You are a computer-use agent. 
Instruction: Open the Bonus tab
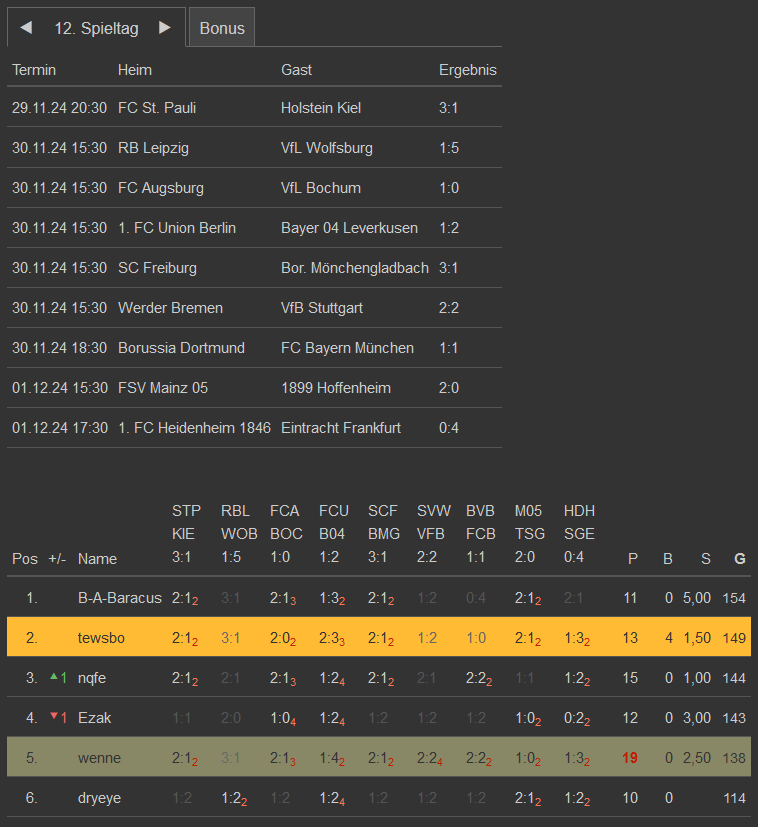pos(222,28)
